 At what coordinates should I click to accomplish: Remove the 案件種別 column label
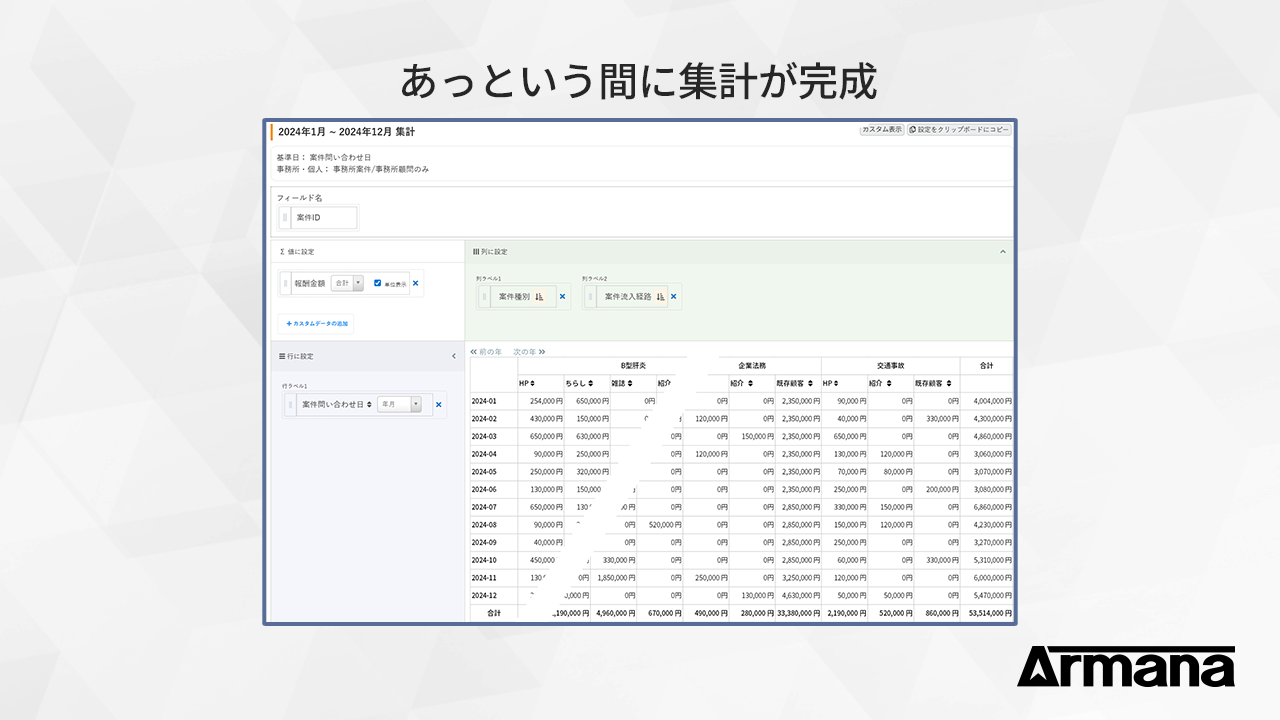tap(562, 296)
